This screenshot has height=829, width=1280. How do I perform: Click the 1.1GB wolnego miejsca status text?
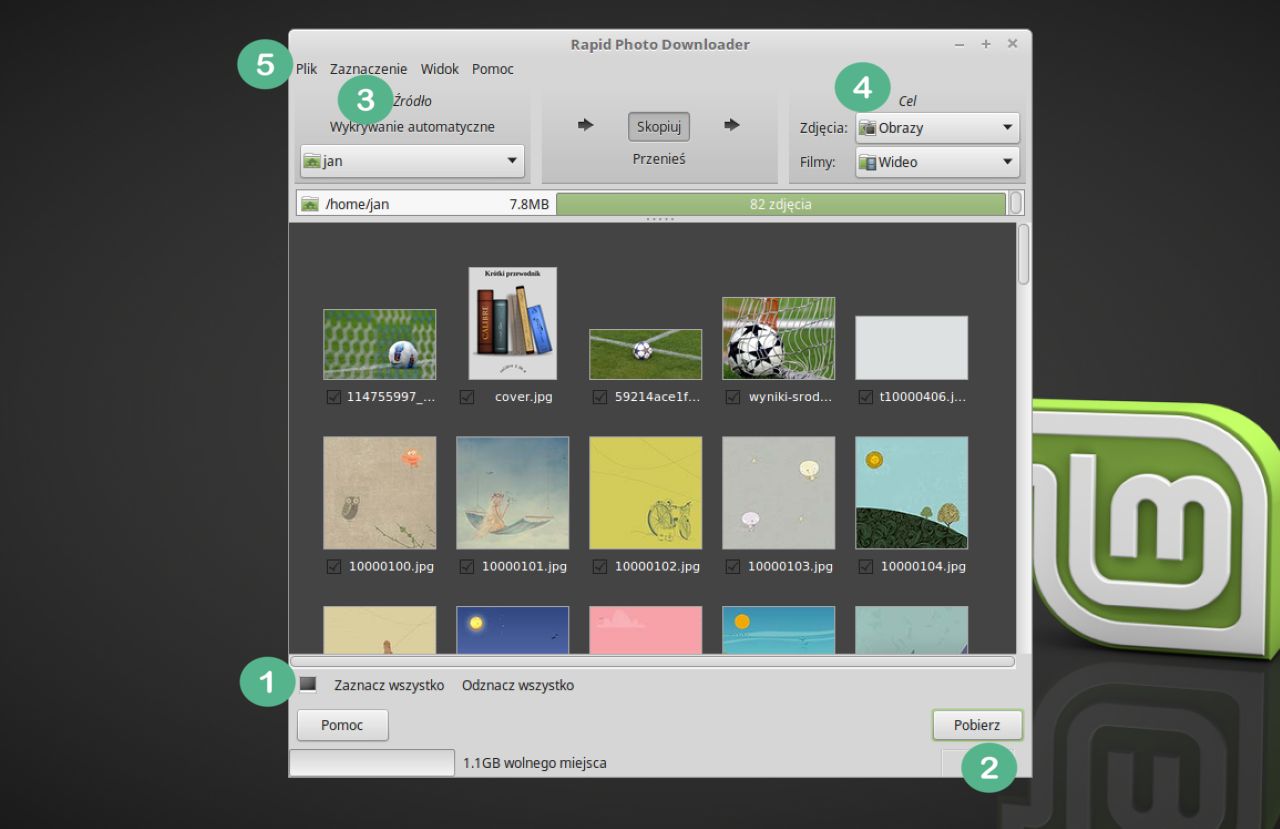[535, 763]
